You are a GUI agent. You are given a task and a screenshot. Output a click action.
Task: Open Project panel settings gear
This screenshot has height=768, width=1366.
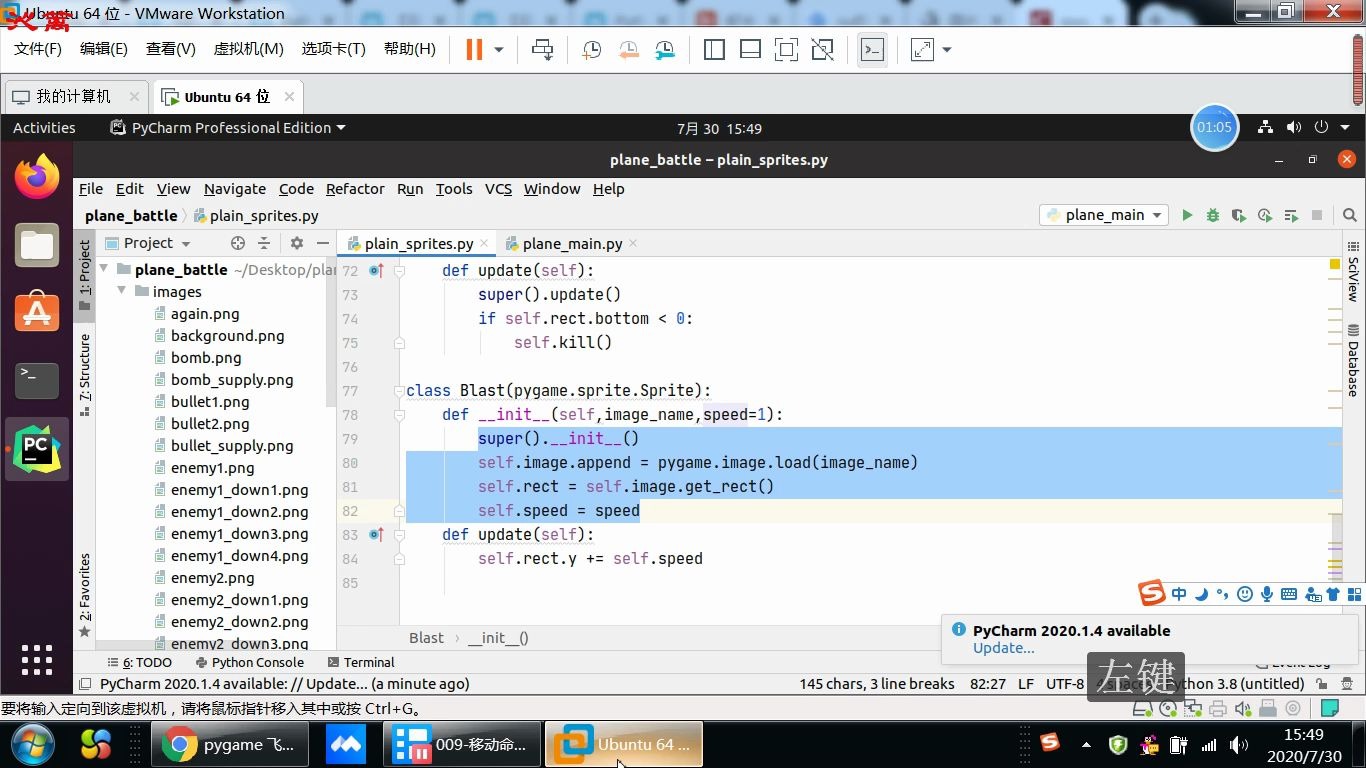pyautogui.click(x=295, y=243)
